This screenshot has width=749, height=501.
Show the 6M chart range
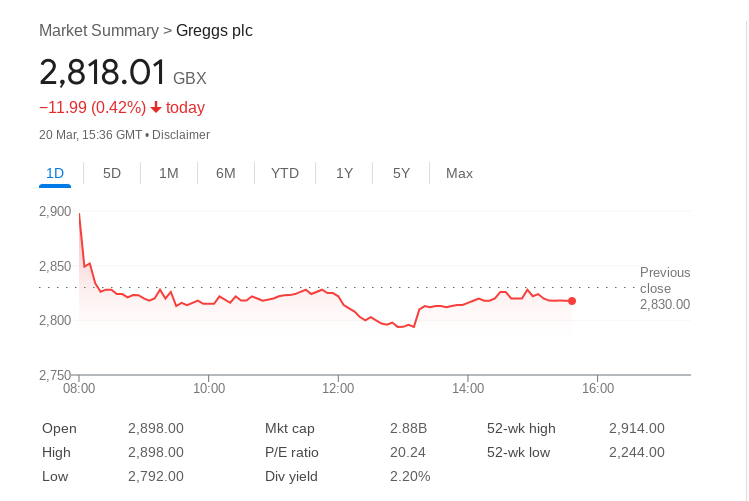coord(226,173)
